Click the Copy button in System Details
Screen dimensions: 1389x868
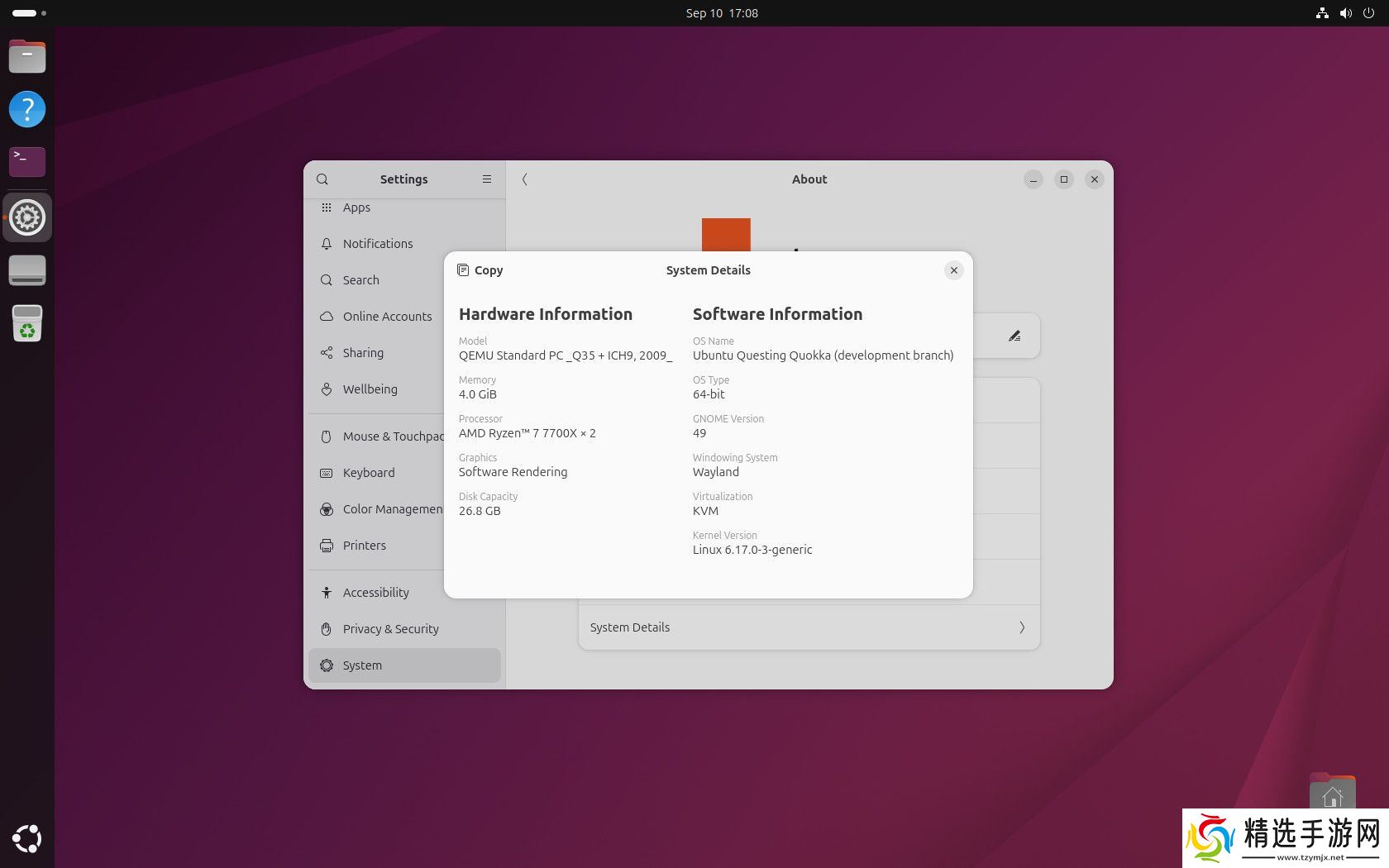(x=480, y=270)
